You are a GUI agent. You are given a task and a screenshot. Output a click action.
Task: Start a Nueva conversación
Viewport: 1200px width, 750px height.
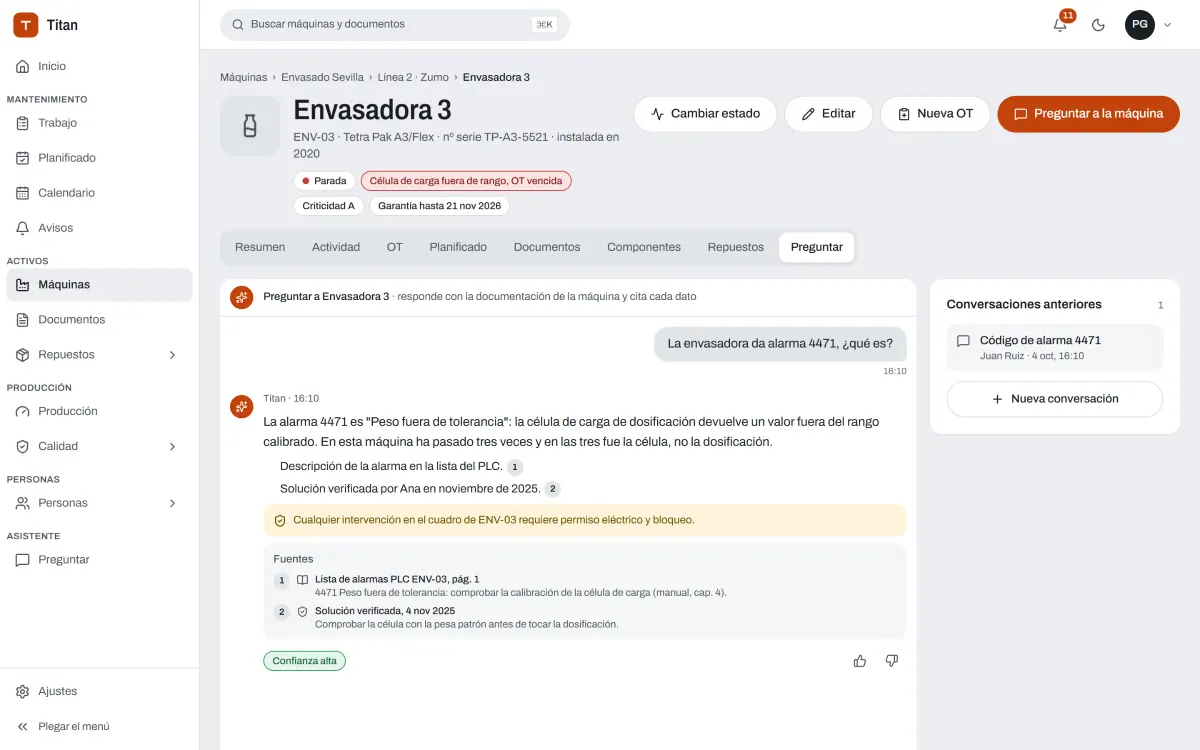coord(1055,399)
